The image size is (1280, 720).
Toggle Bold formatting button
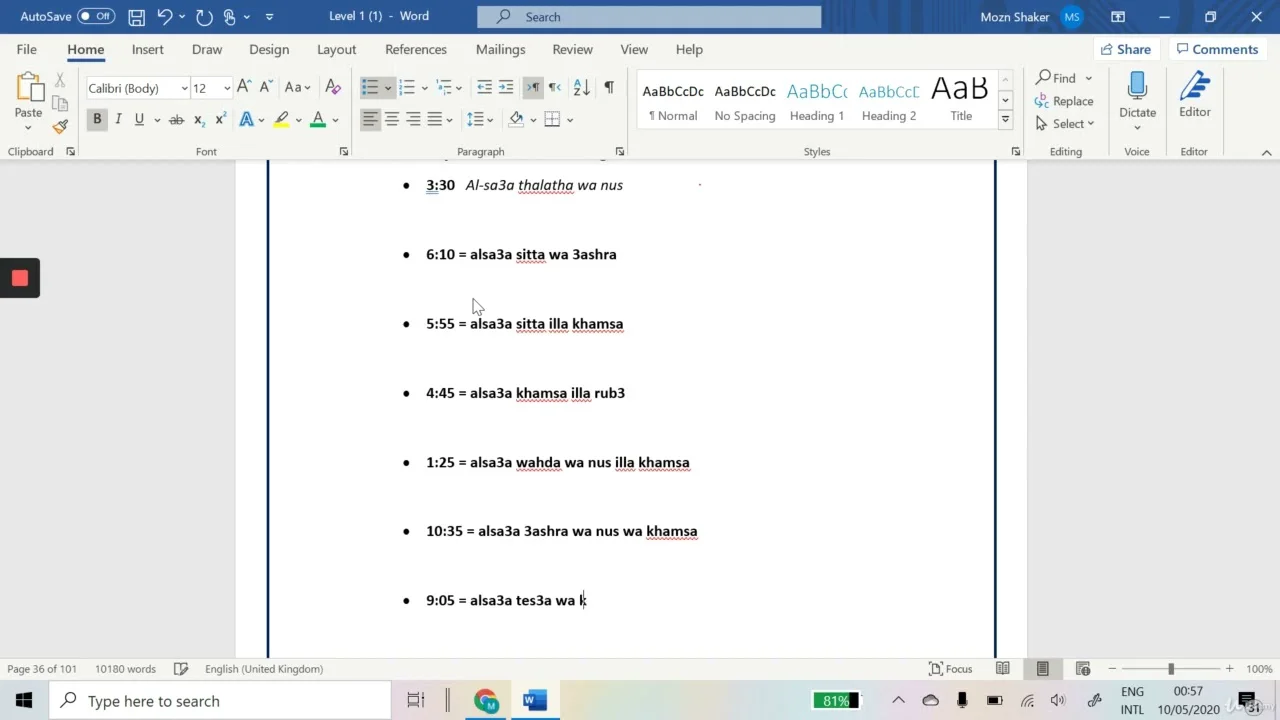tap(97, 120)
